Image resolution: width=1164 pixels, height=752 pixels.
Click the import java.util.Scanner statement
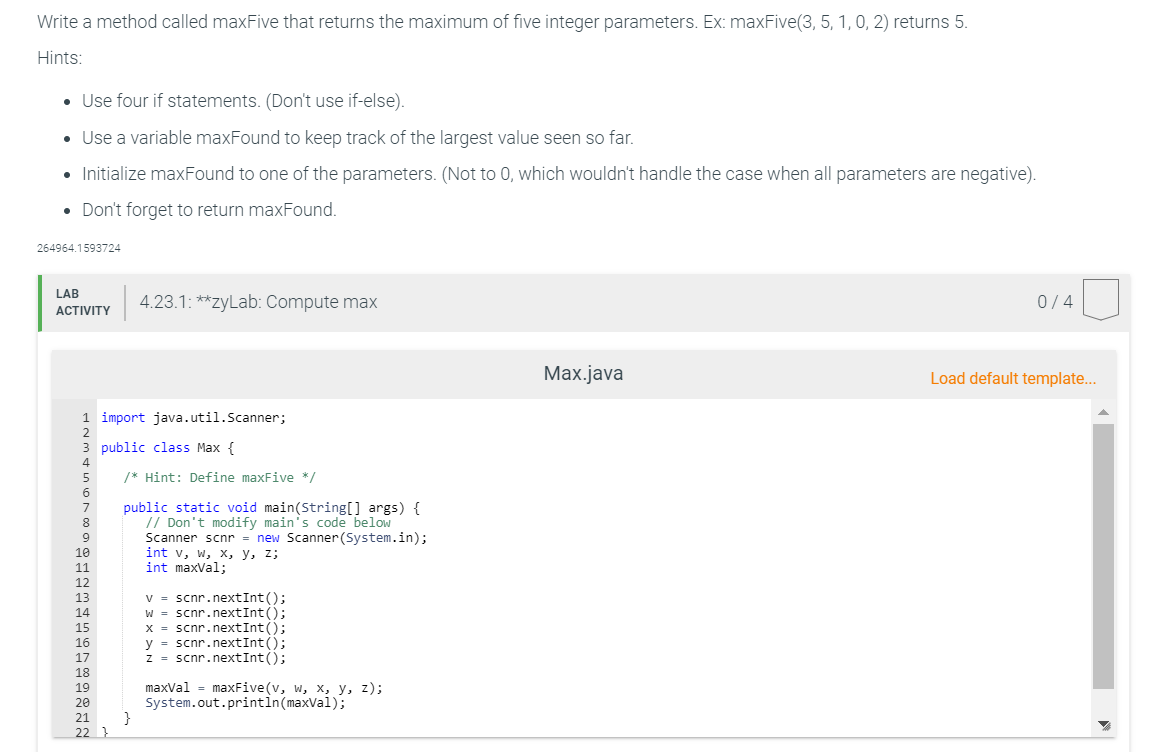click(x=195, y=417)
